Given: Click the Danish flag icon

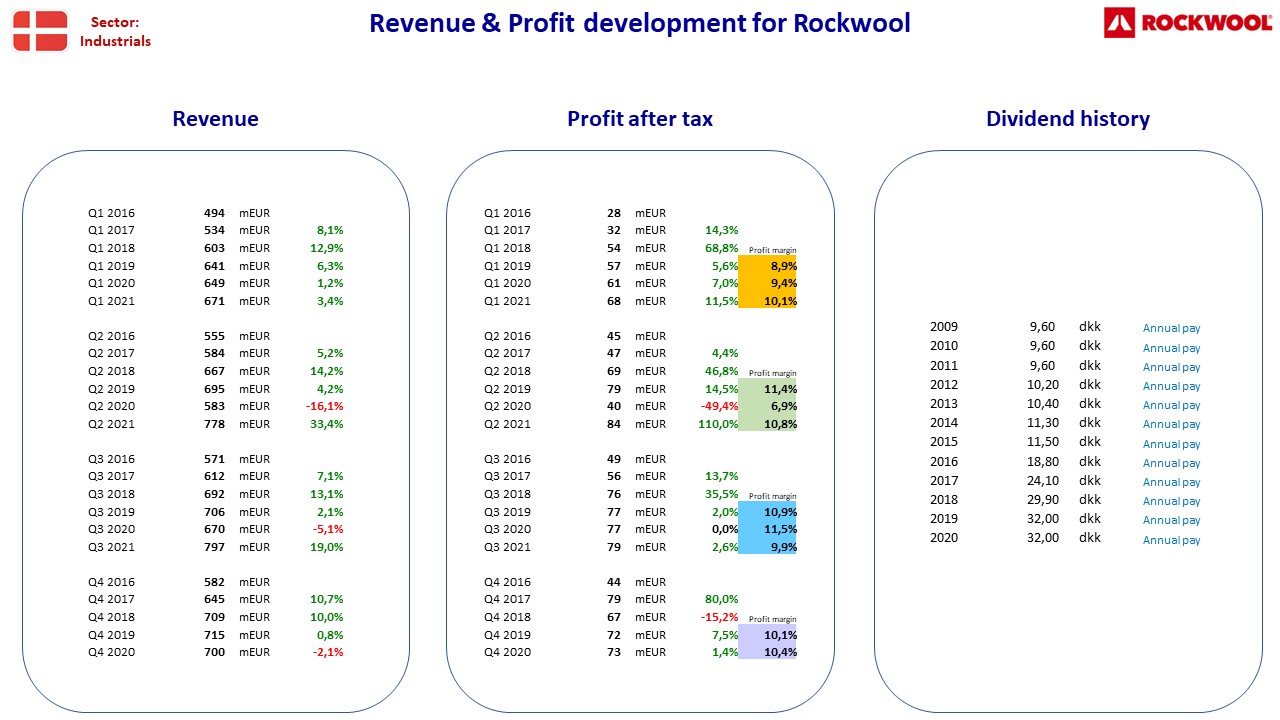Looking at the screenshot, I should pyautogui.click(x=40, y=31).
